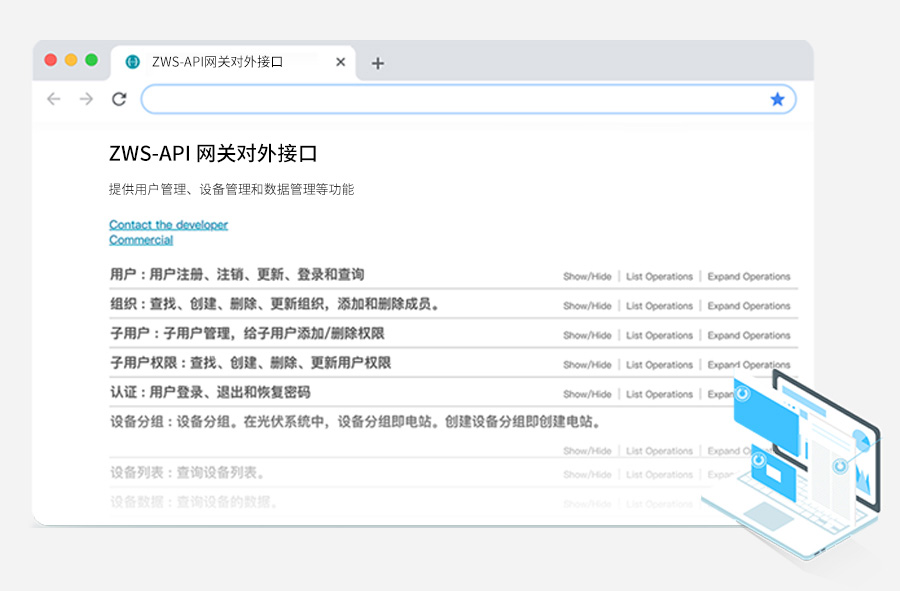900x591 pixels.
Task: Expand Operations for the 子用户 section
Action: [x=749, y=336]
